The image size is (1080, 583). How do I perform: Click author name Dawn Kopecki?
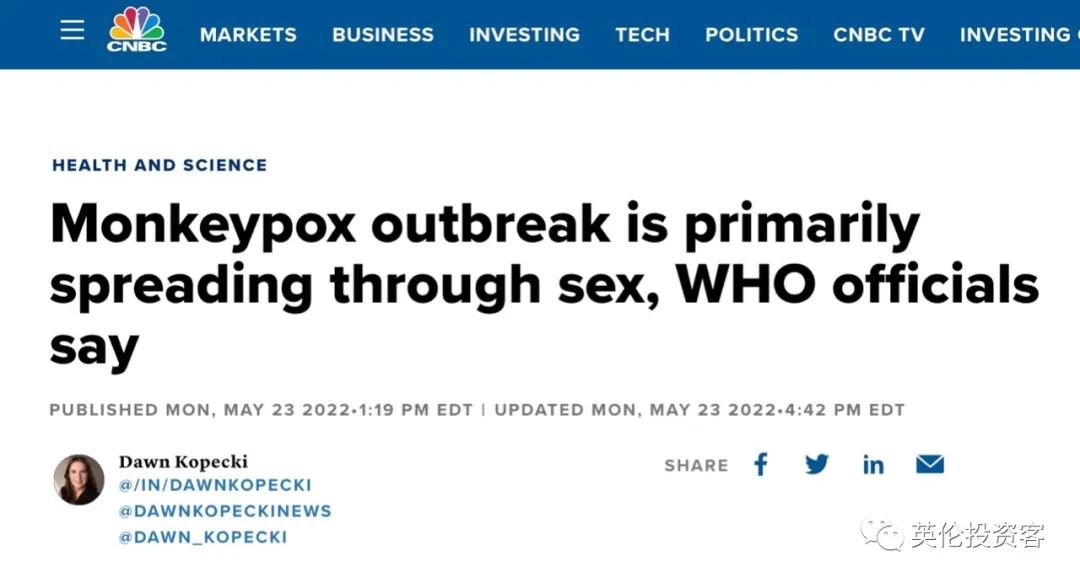click(183, 462)
